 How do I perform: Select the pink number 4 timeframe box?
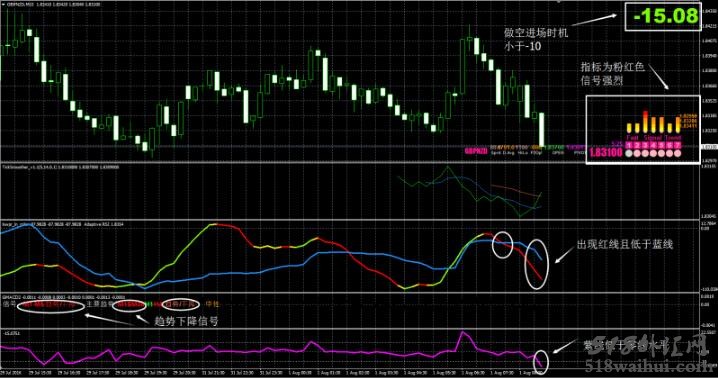(x=653, y=145)
